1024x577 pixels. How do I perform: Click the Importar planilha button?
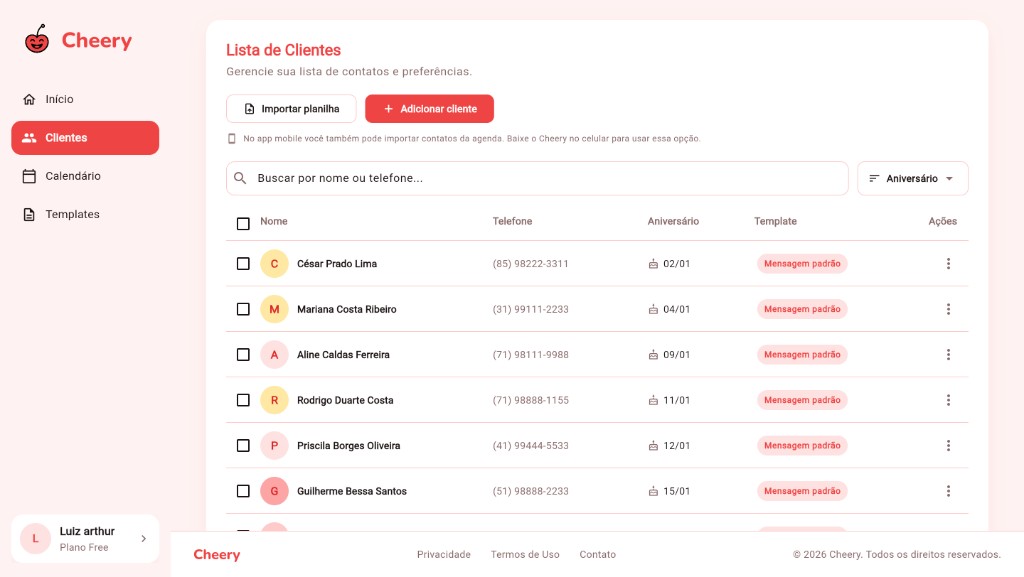[x=291, y=109]
